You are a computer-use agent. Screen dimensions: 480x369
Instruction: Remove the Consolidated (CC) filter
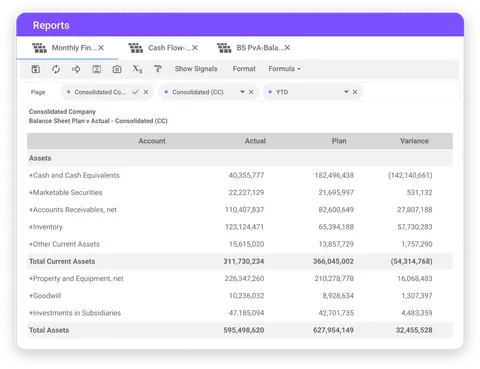pyautogui.click(x=251, y=92)
